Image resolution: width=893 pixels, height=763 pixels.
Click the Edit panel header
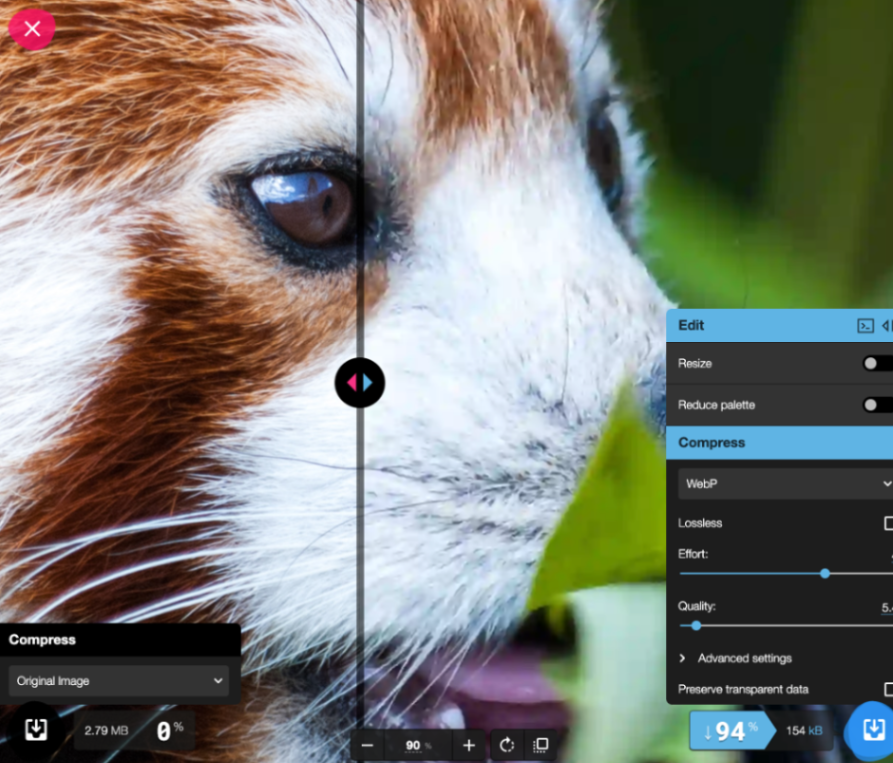(x=780, y=326)
